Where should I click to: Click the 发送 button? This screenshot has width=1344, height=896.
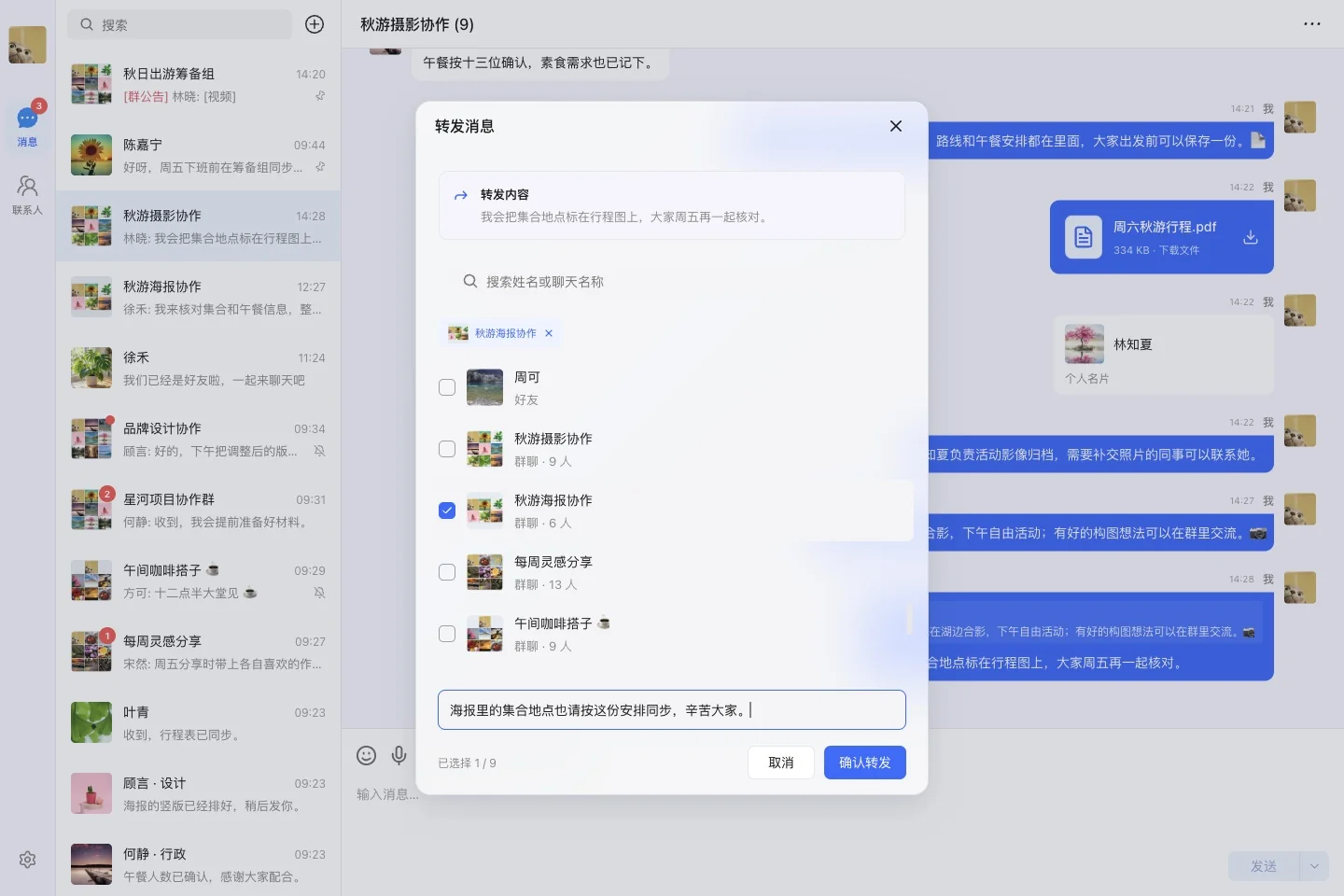pos(1264,866)
